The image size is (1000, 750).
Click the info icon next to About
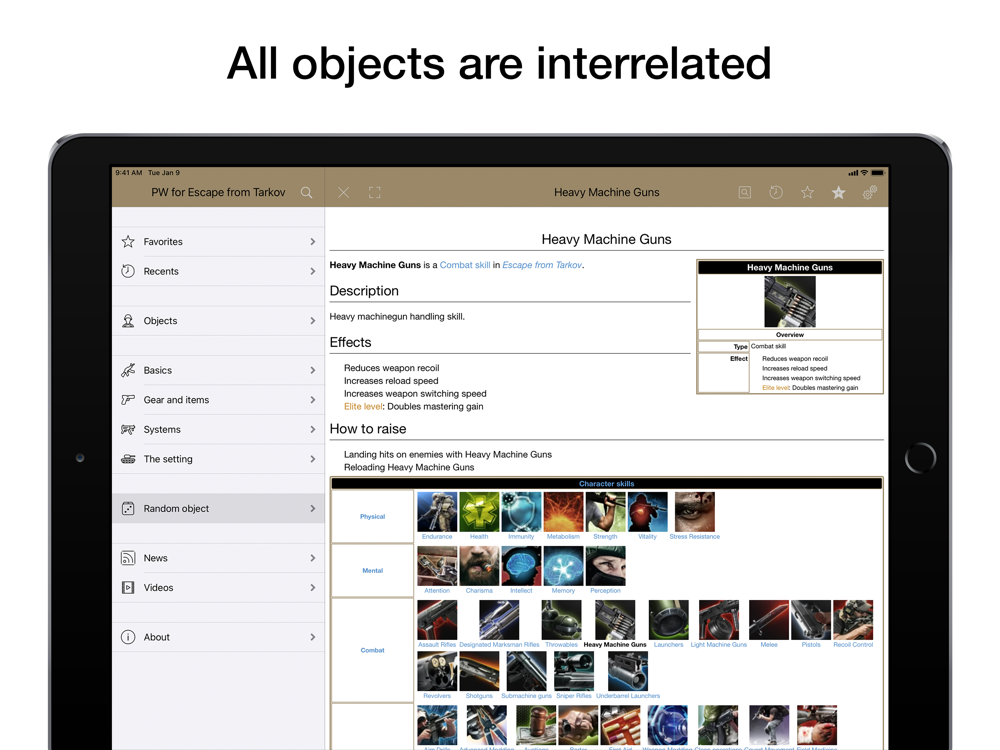click(x=128, y=637)
